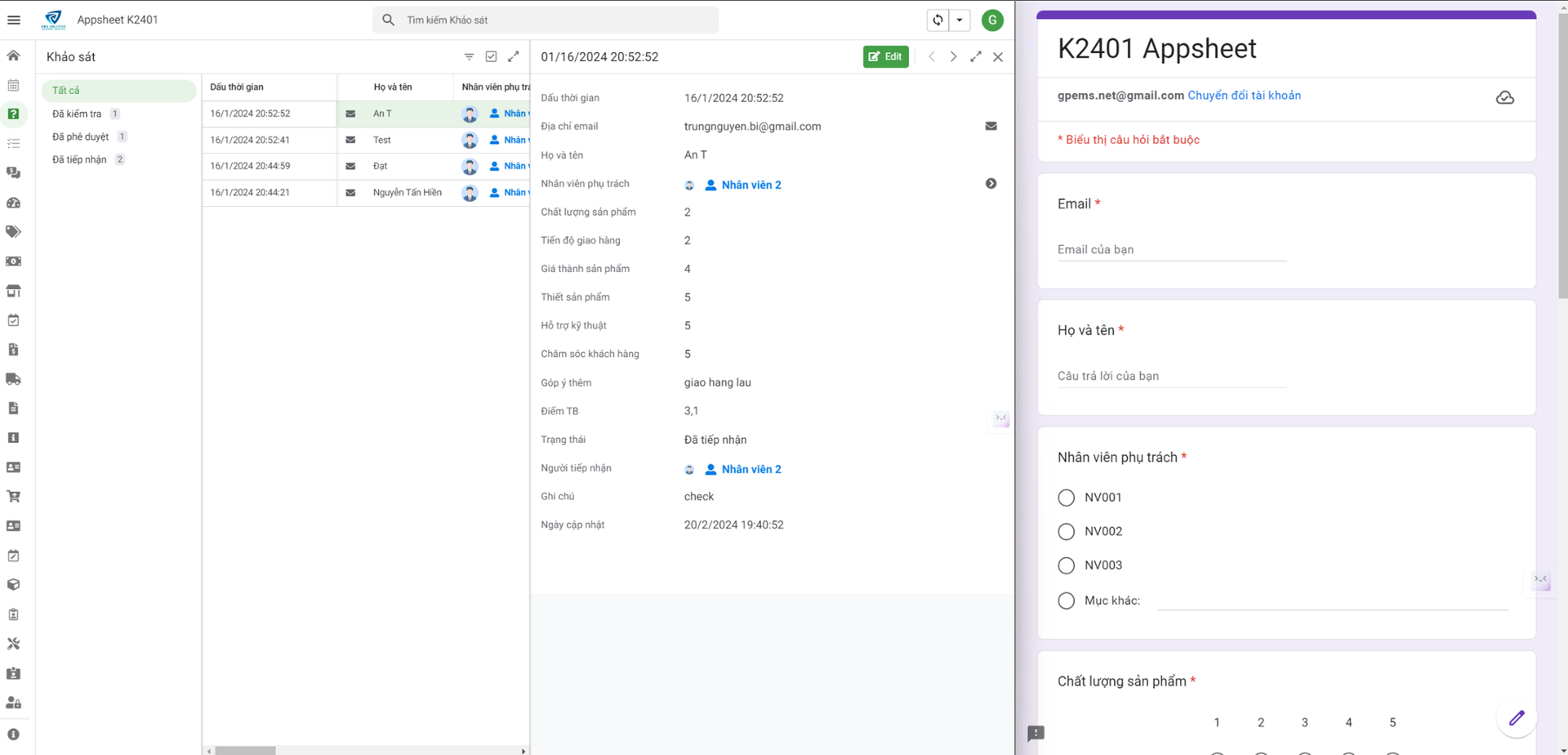Go to next record arrow
This screenshot has width=1568, height=755.
click(x=953, y=56)
